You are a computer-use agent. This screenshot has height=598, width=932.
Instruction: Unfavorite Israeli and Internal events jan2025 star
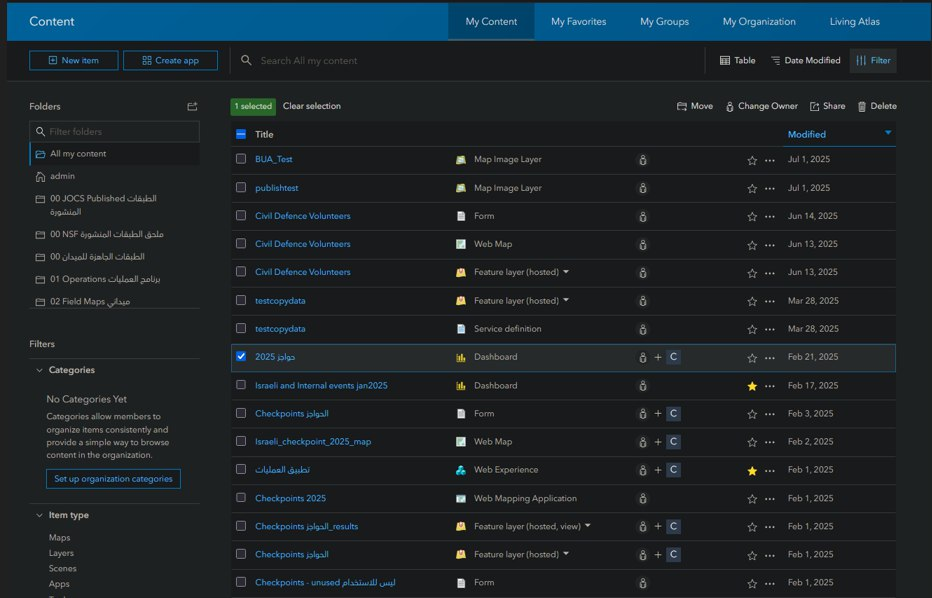(752, 386)
